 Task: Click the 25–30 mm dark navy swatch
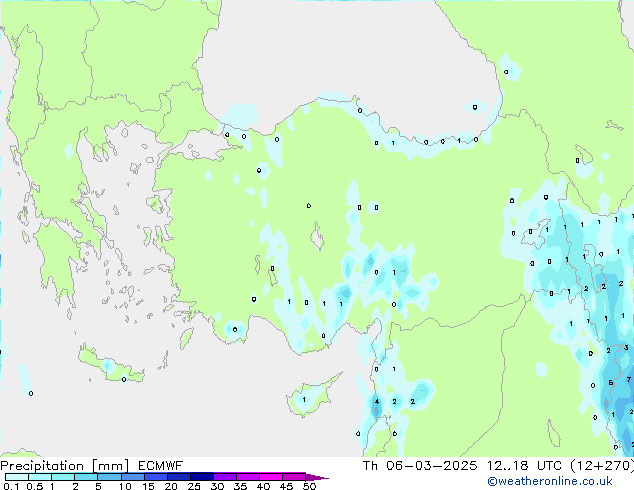coord(201,477)
